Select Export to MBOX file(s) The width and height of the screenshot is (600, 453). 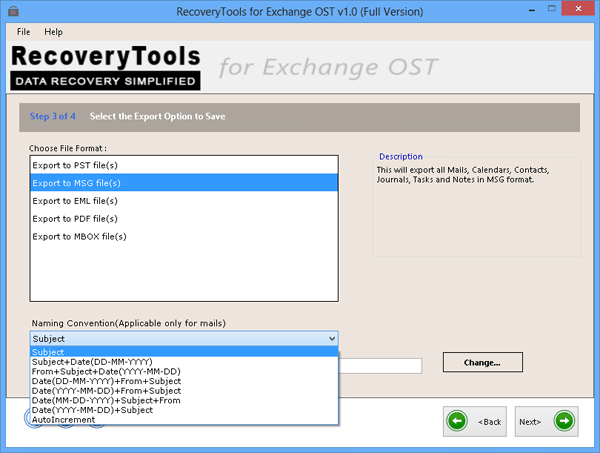184,236
